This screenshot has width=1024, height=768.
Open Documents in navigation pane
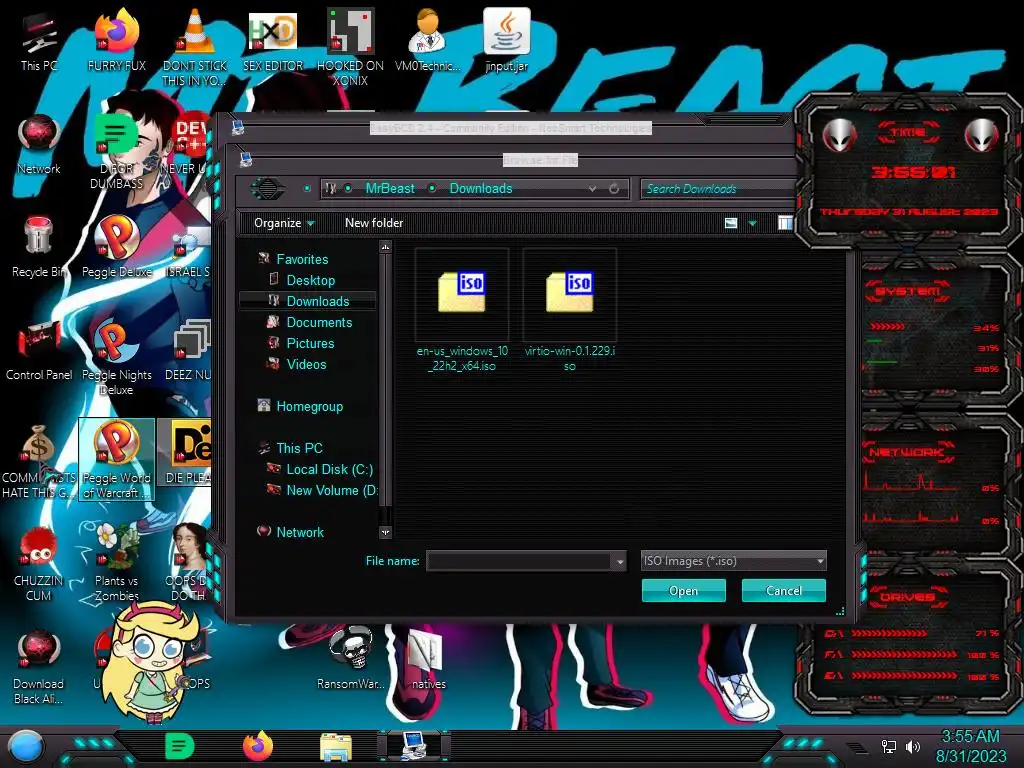[x=319, y=322]
